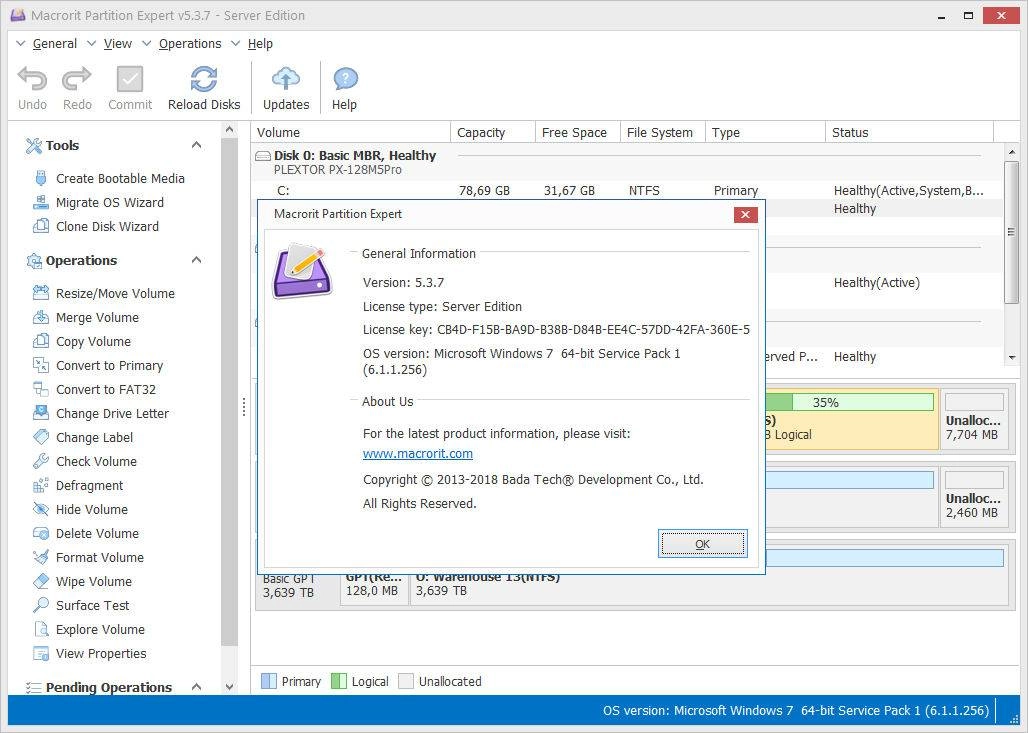Select 2,460 MB unallocated block

974,497
